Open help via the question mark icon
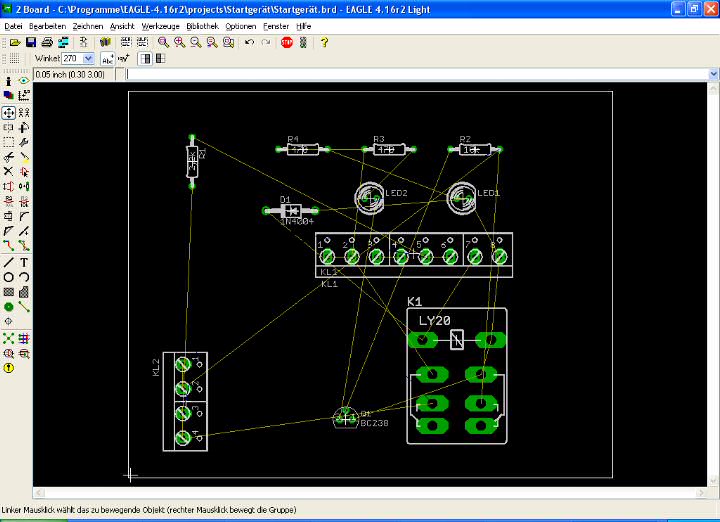This screenshot has width=720, height=522. [324, 43]
